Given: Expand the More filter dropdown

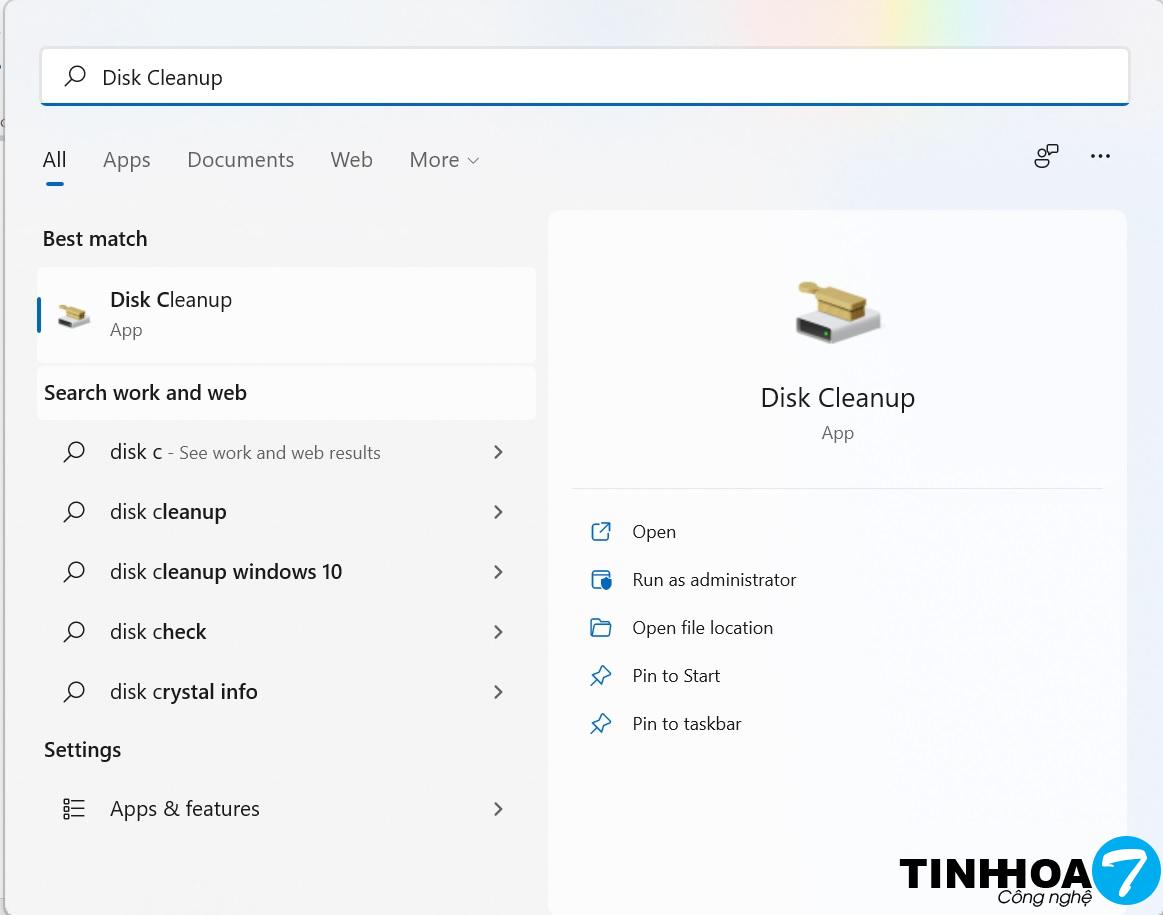Looking at the screenshot, I should click(x=444, y=160).
